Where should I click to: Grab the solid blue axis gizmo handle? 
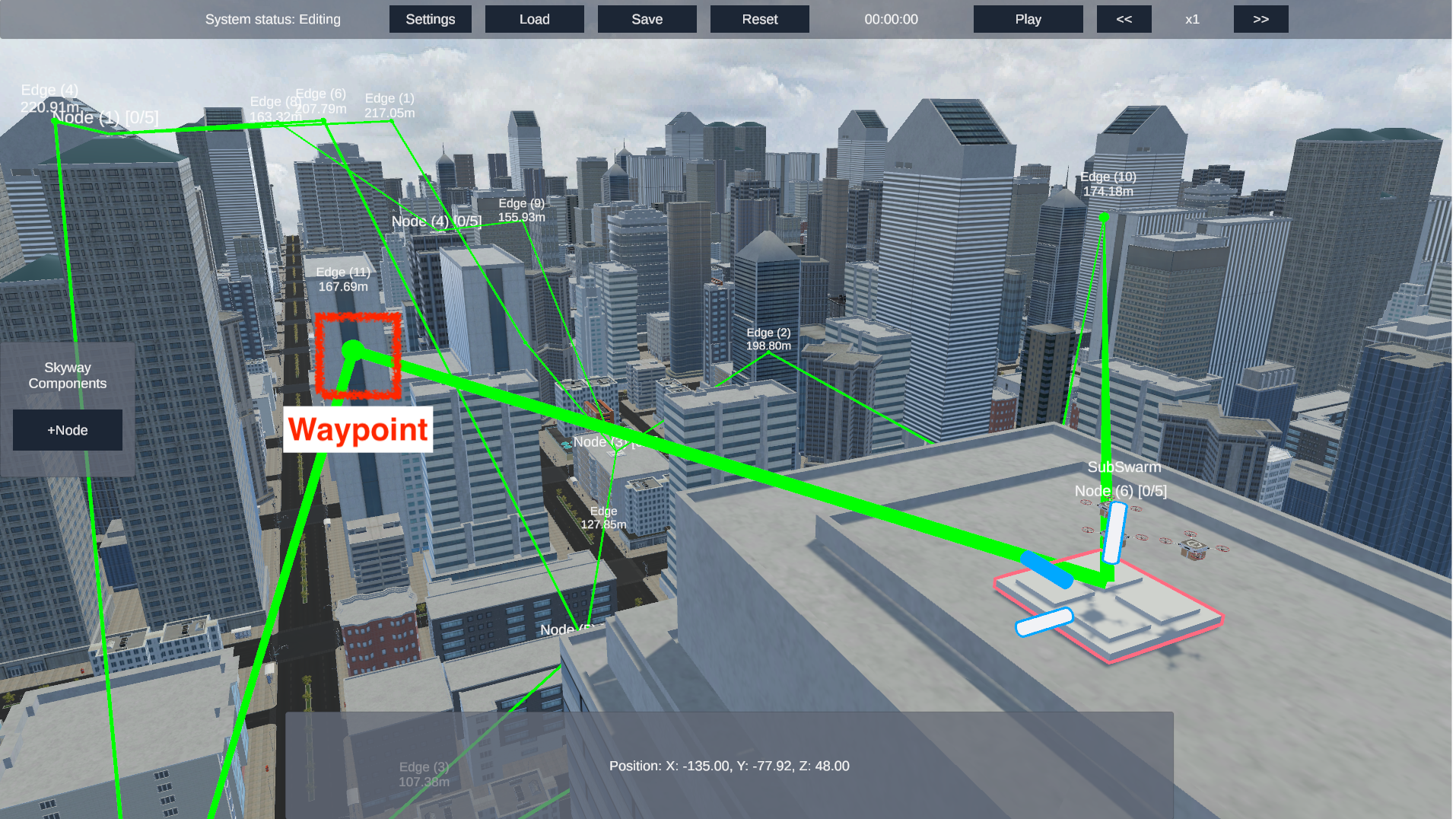point(1047,569)
